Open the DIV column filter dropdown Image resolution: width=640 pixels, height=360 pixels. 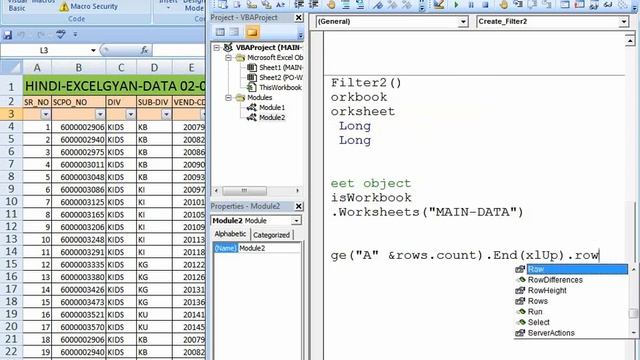[x=131, y=115]
